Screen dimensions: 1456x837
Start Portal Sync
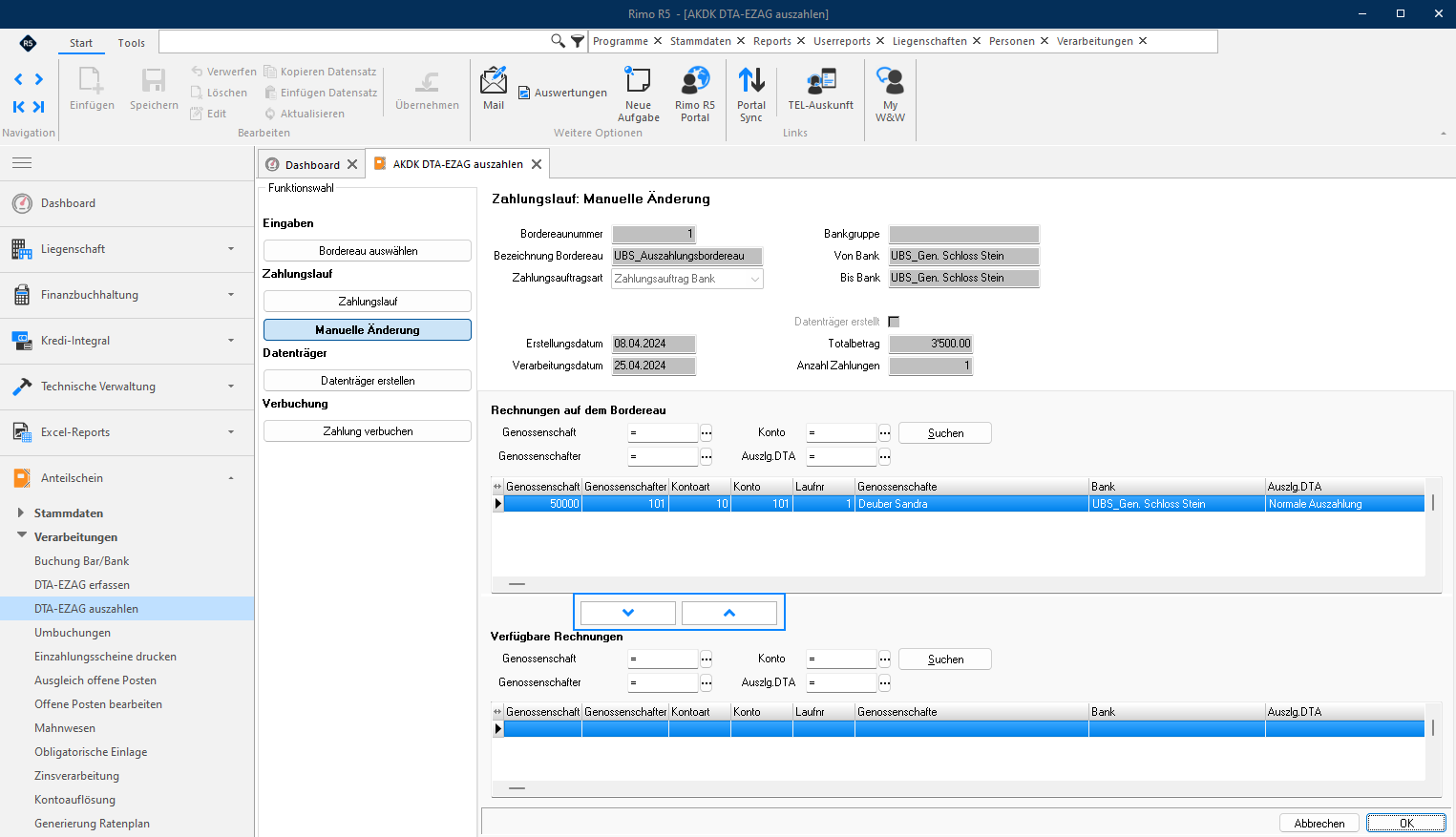pyautogui.click(x=751, y=94)
